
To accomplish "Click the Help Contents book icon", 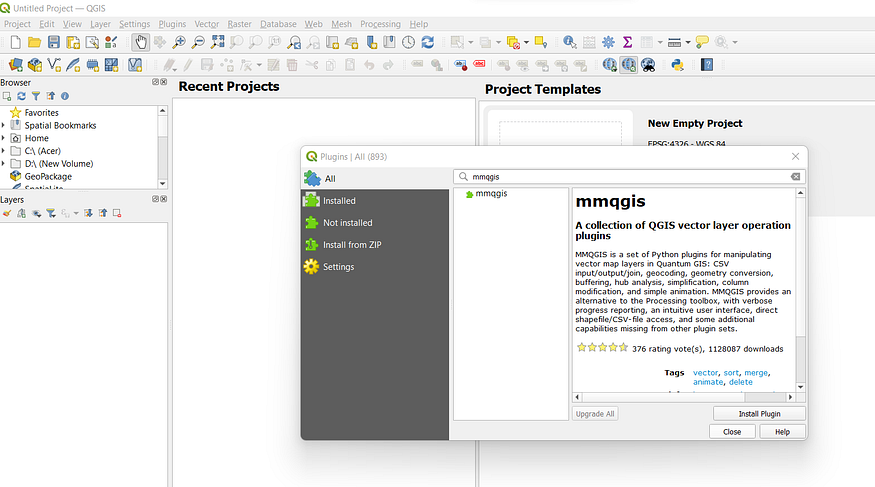I will pos(707,65).
